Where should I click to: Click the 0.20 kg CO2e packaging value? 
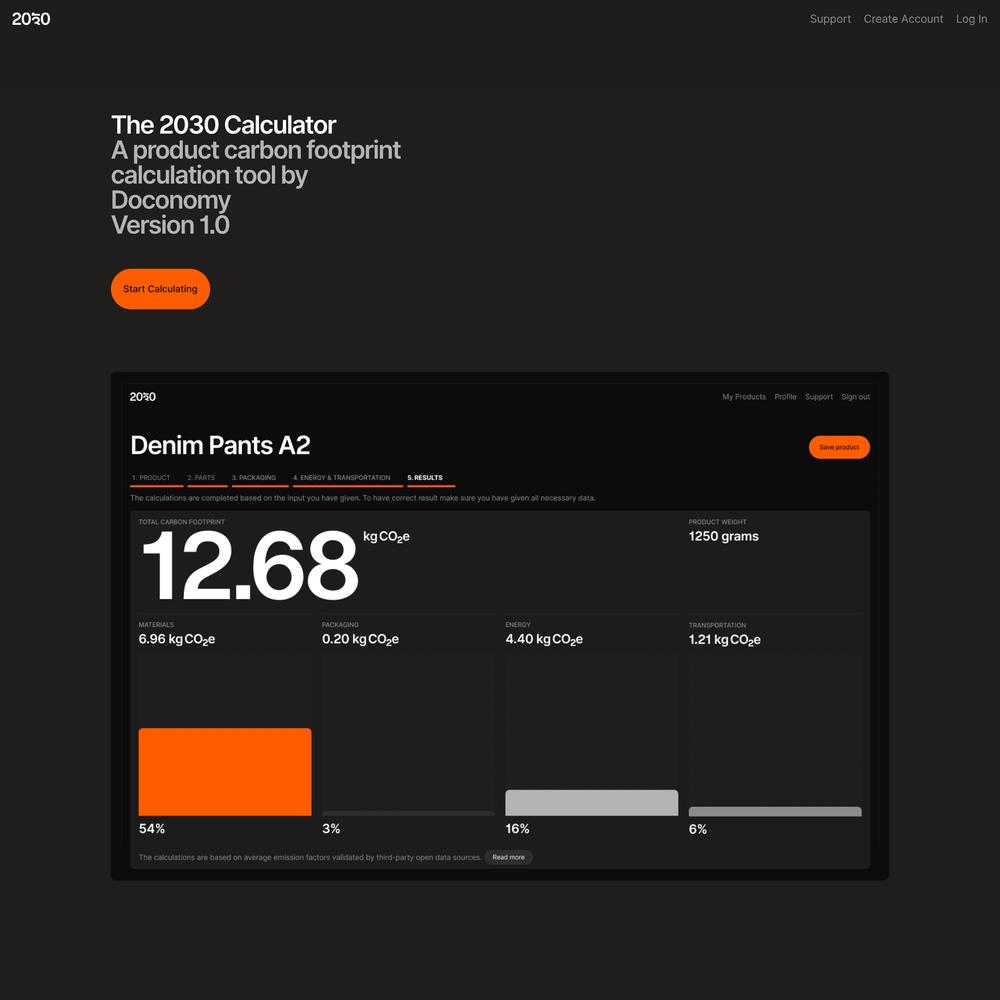pyautogui.click(x=360, y=639)
